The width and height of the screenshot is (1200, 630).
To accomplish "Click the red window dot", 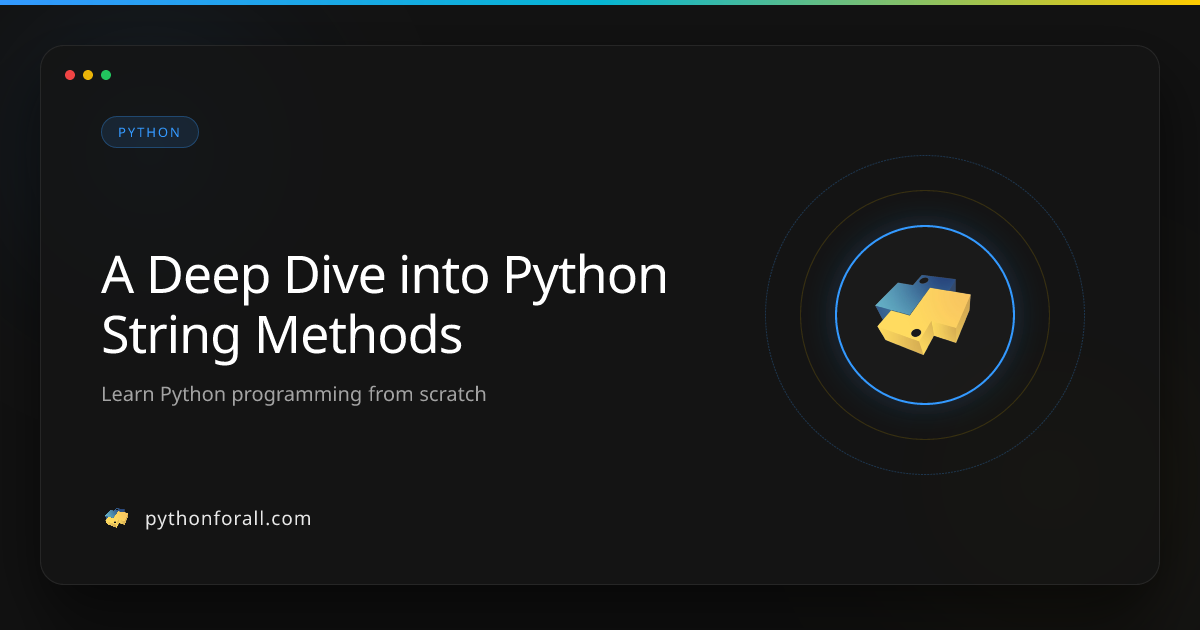I will click(x=70, y=75).
